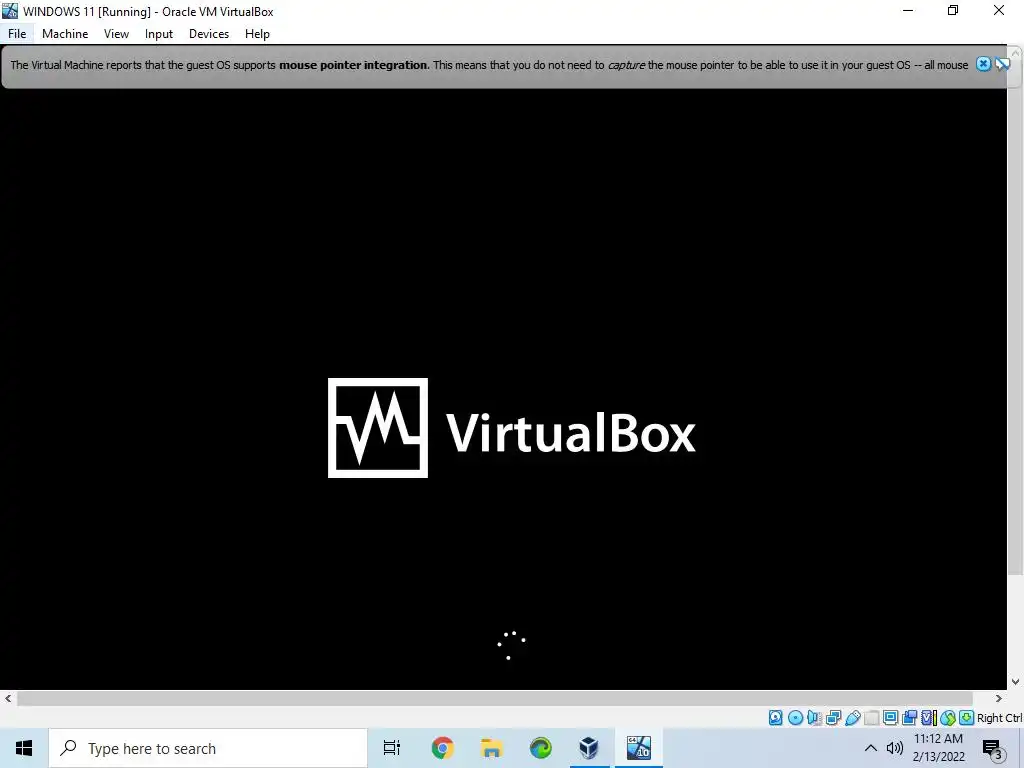Click the display settings status icon

point(890,718)
